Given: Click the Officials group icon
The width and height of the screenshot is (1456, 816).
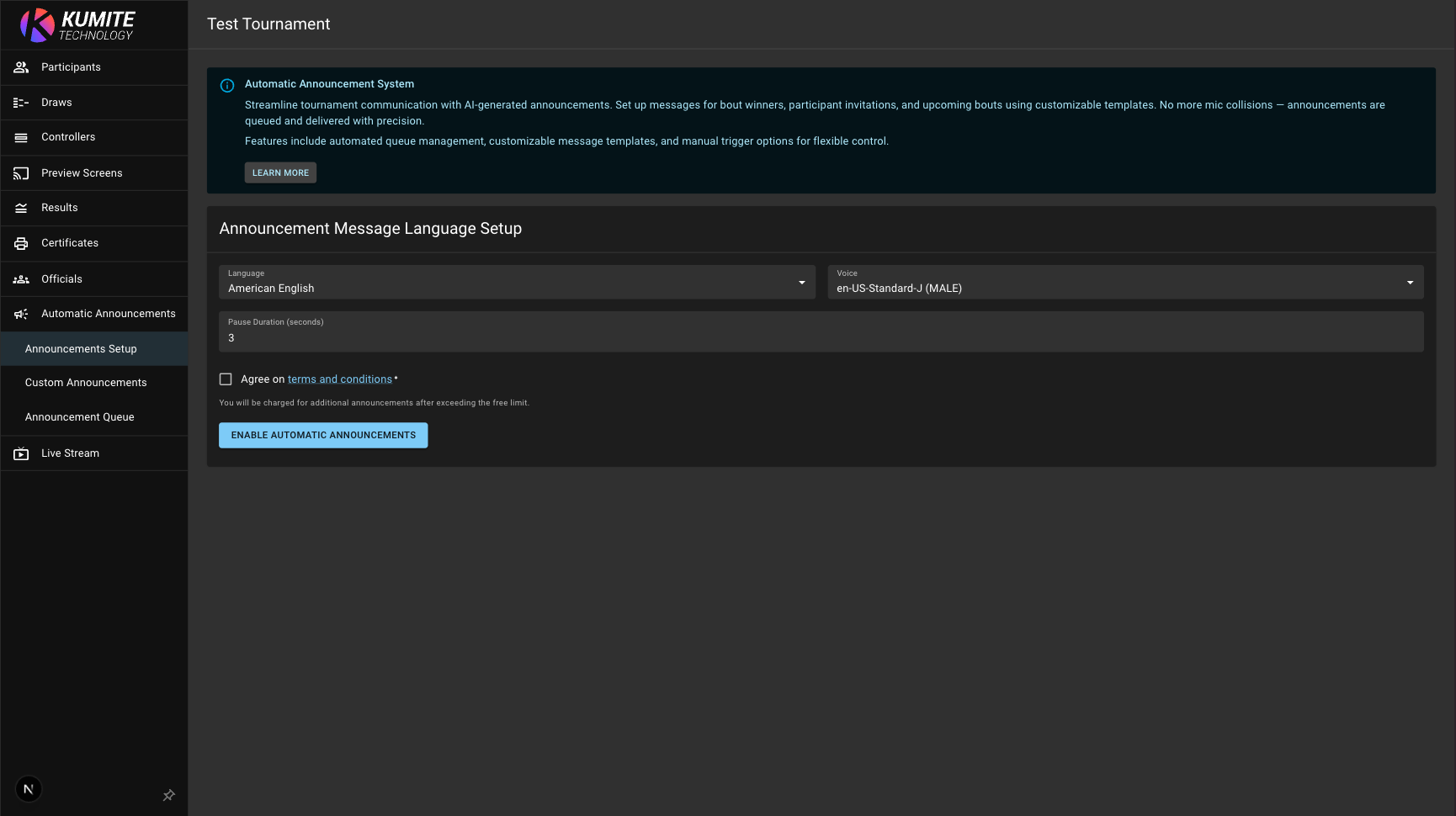Looking at the screenshot, I should tap(21, 279).
